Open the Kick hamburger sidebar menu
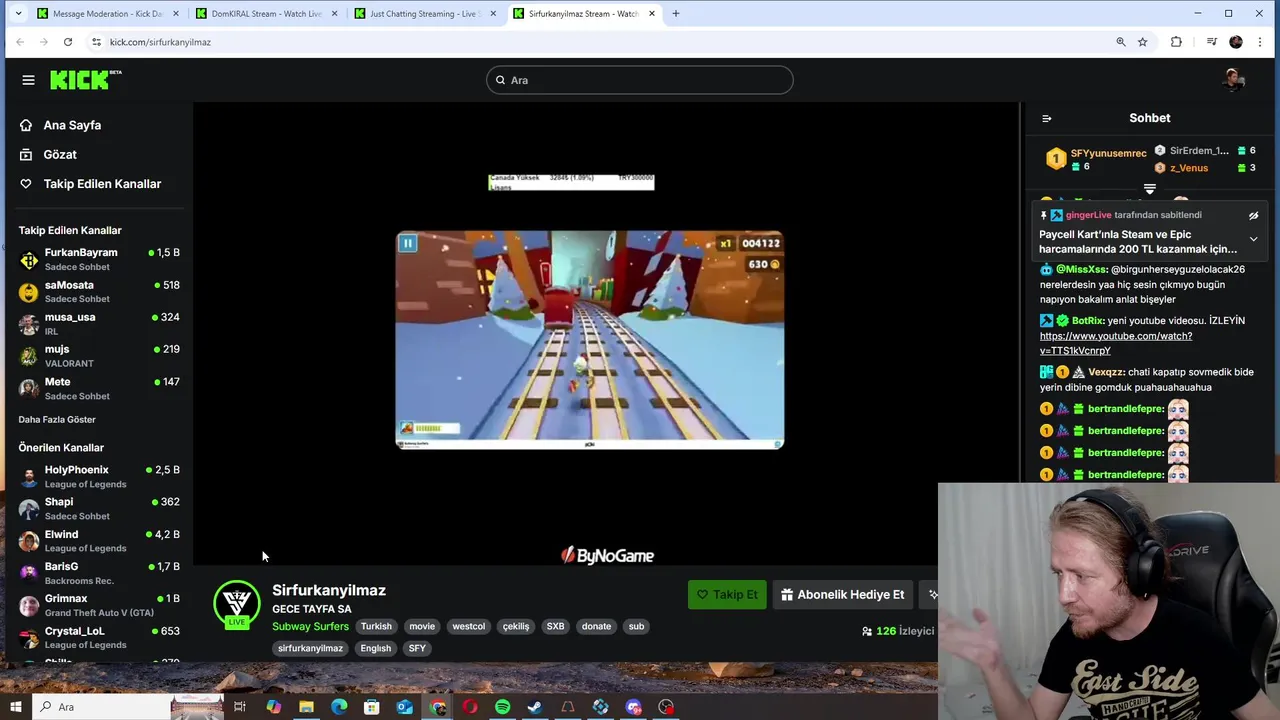This screenshot has width=1280, height=720. (x=28, y=80)
